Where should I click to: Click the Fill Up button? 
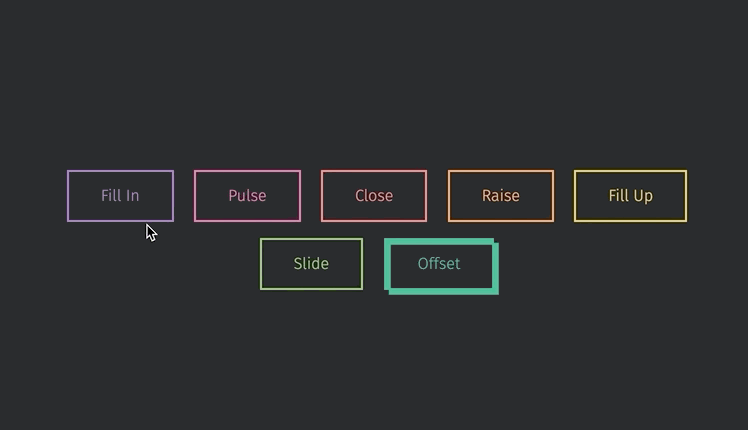click(x=631, y=196)
